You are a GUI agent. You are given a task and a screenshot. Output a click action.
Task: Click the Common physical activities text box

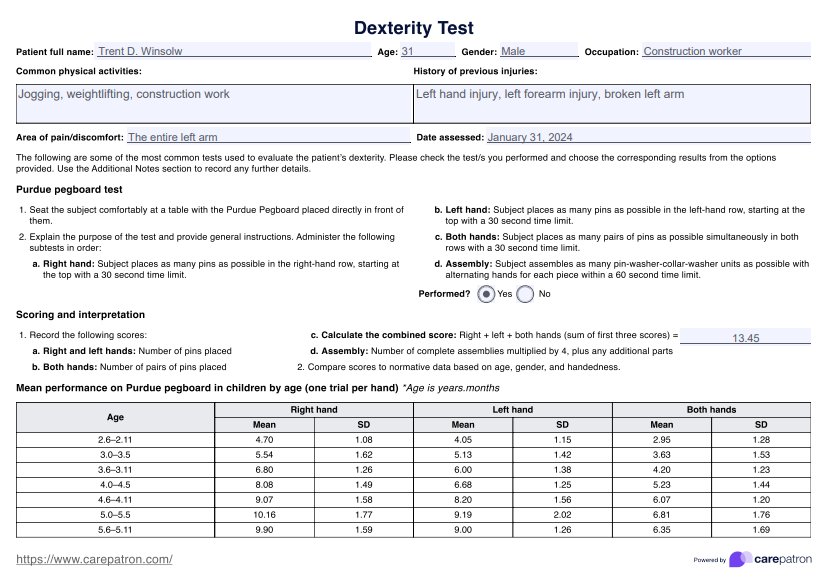(x=214, y=103)
